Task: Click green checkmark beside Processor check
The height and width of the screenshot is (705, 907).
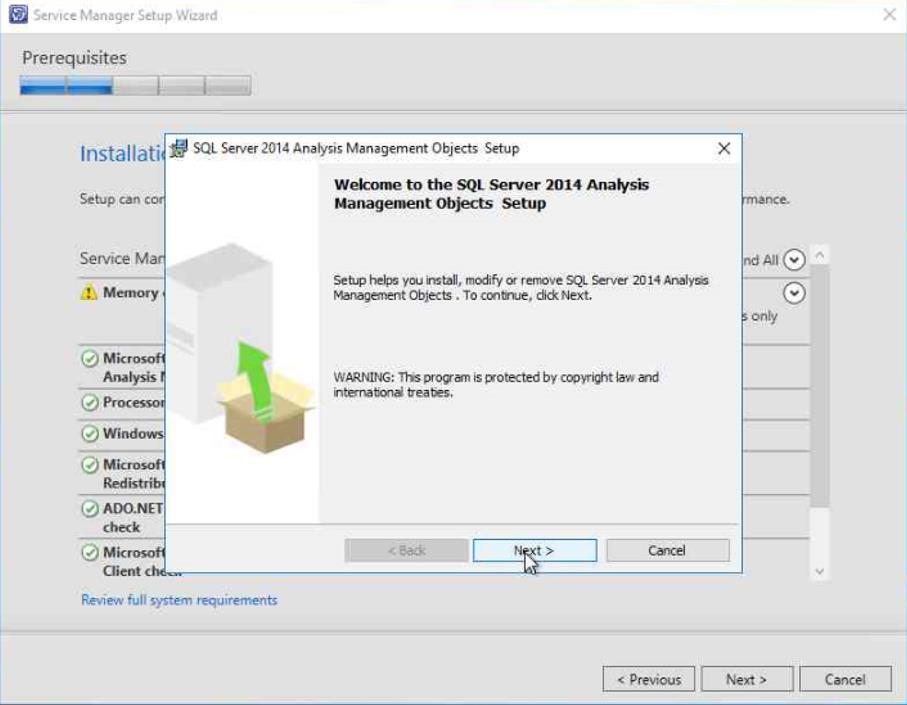Action: tap(90, 403)
